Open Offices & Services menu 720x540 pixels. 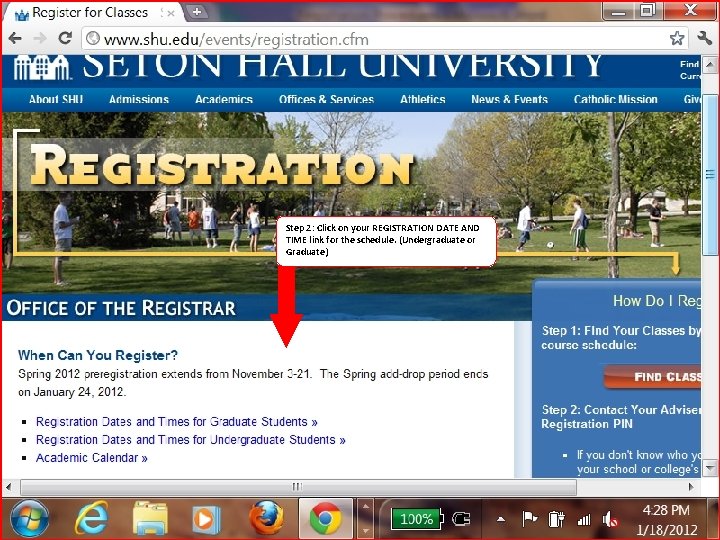(x=326, y=99)
